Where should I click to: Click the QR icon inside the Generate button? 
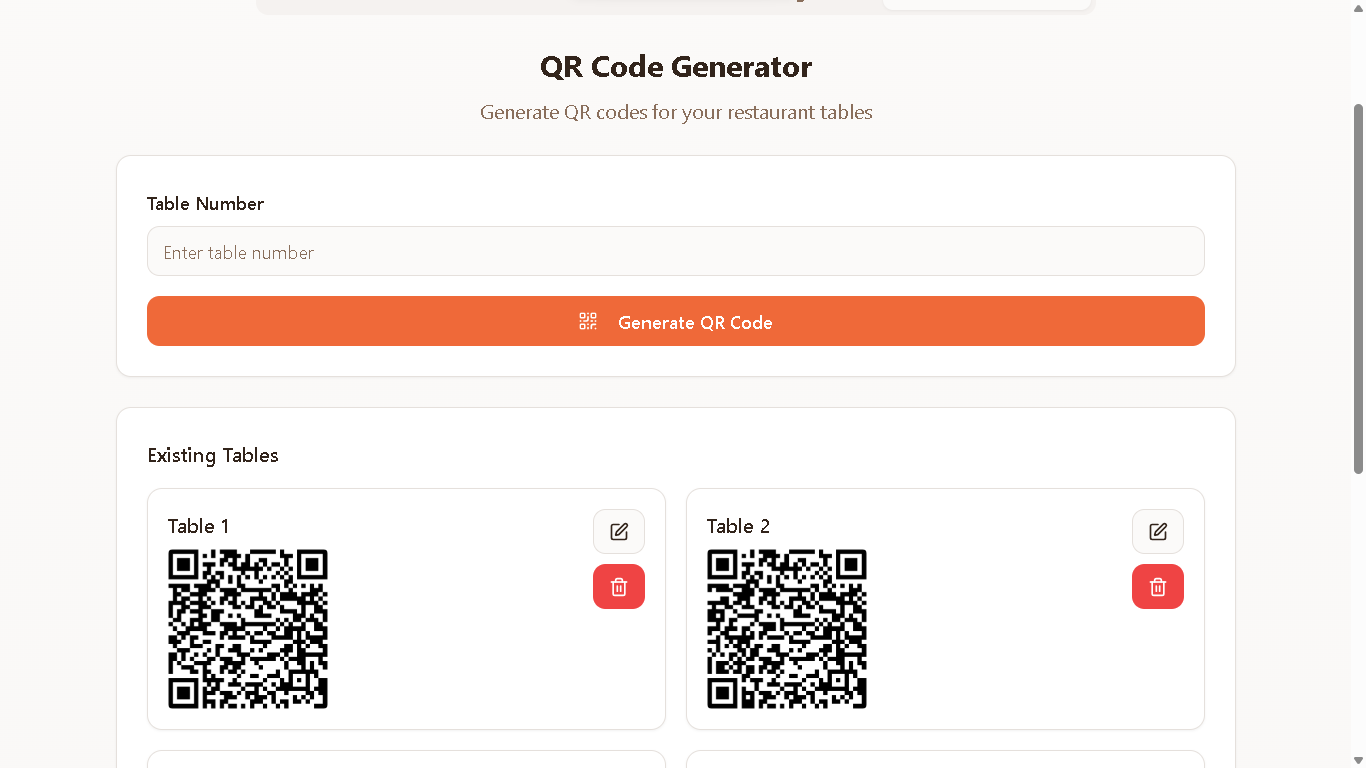[588, 322]
